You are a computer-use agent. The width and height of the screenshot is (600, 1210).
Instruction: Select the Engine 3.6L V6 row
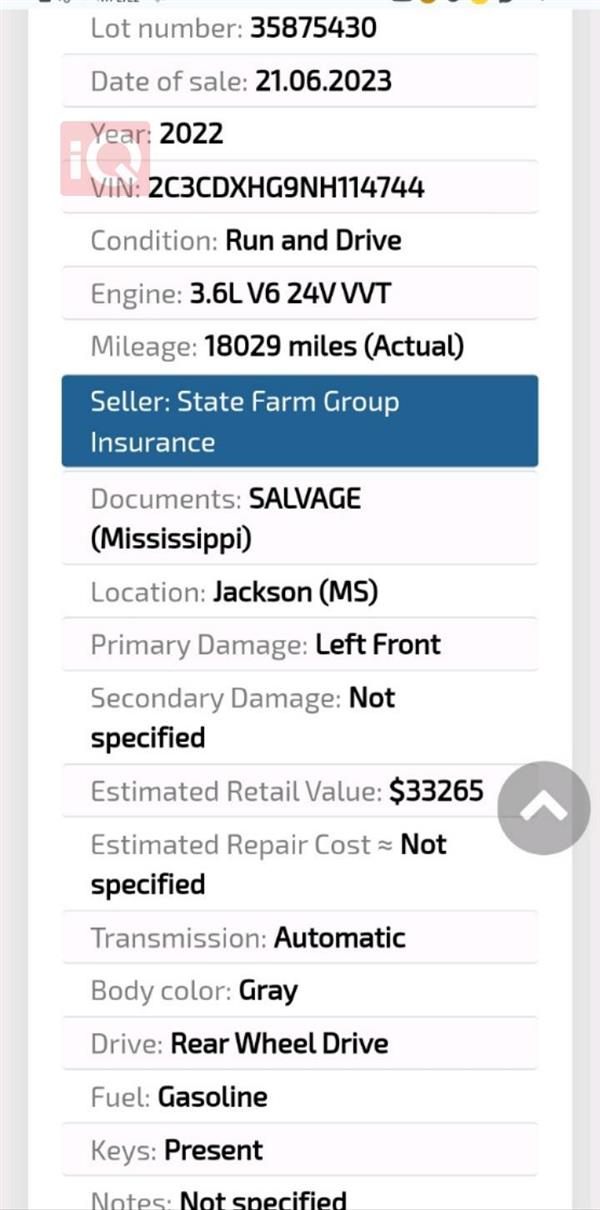300,294
